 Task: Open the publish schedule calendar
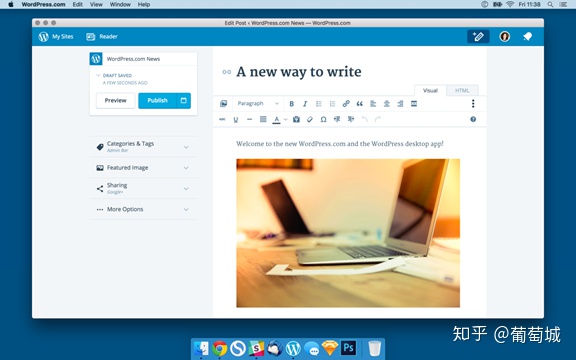pyautogui.click(x=184, y=100)
